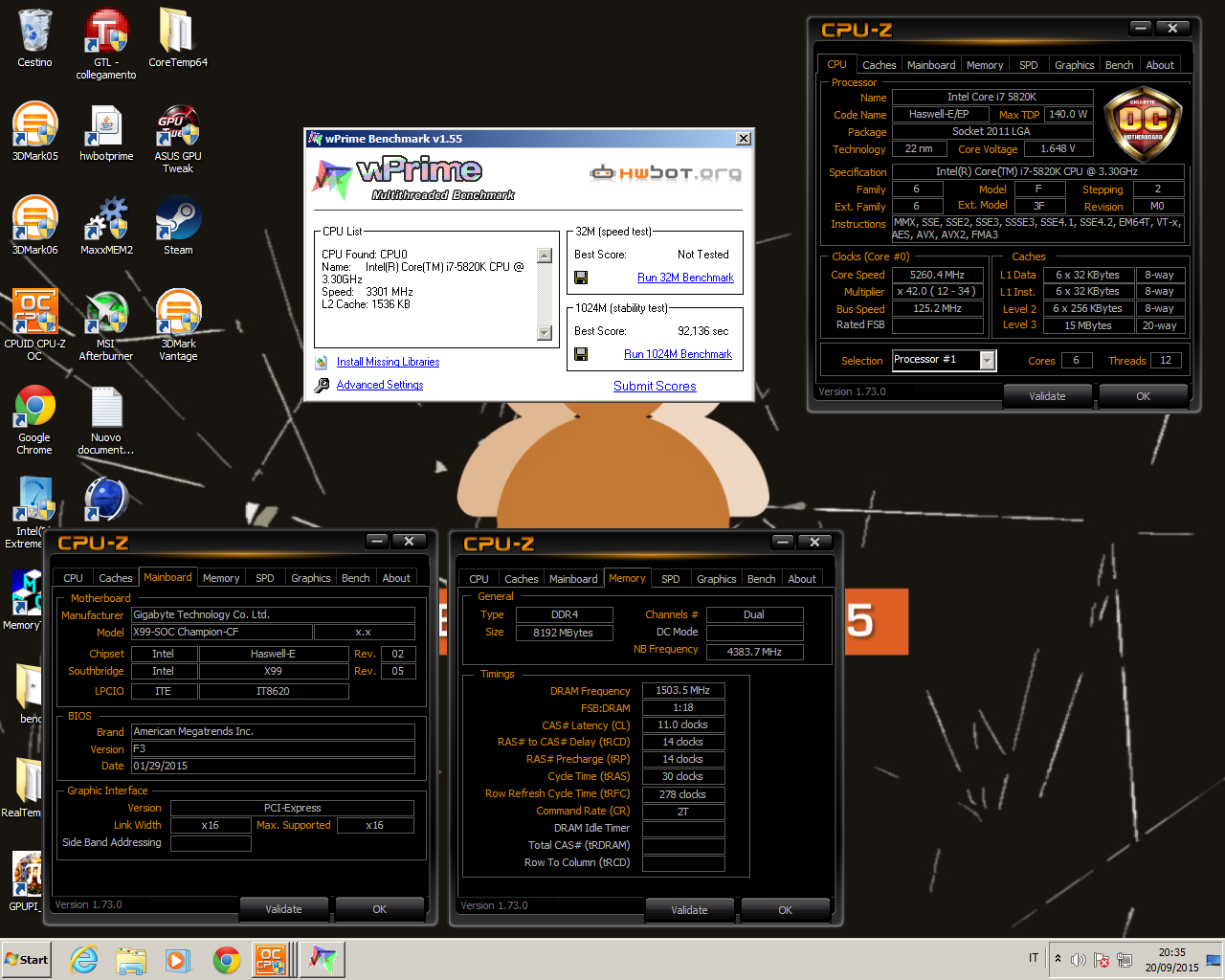Click Core Speed value 5260.4 MHz
Screen dimensions: 1225x980
coord(937,275)
